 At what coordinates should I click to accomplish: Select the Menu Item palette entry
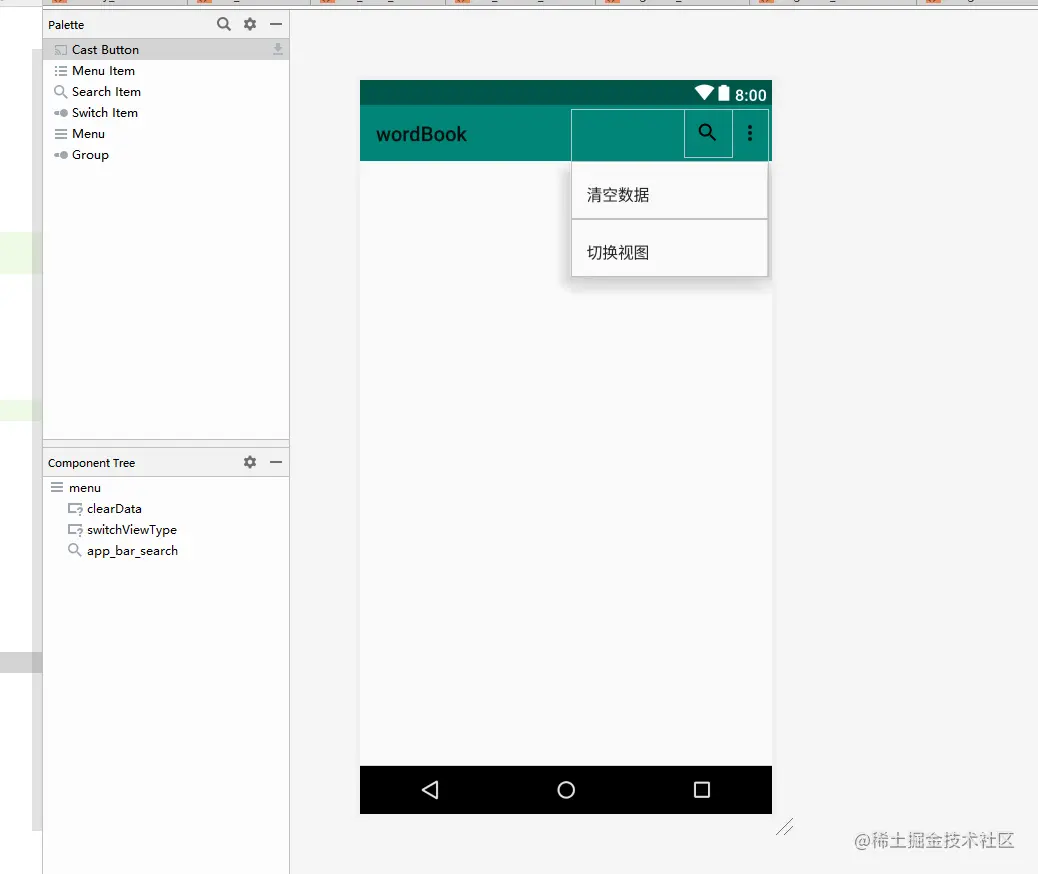[101, 70]
